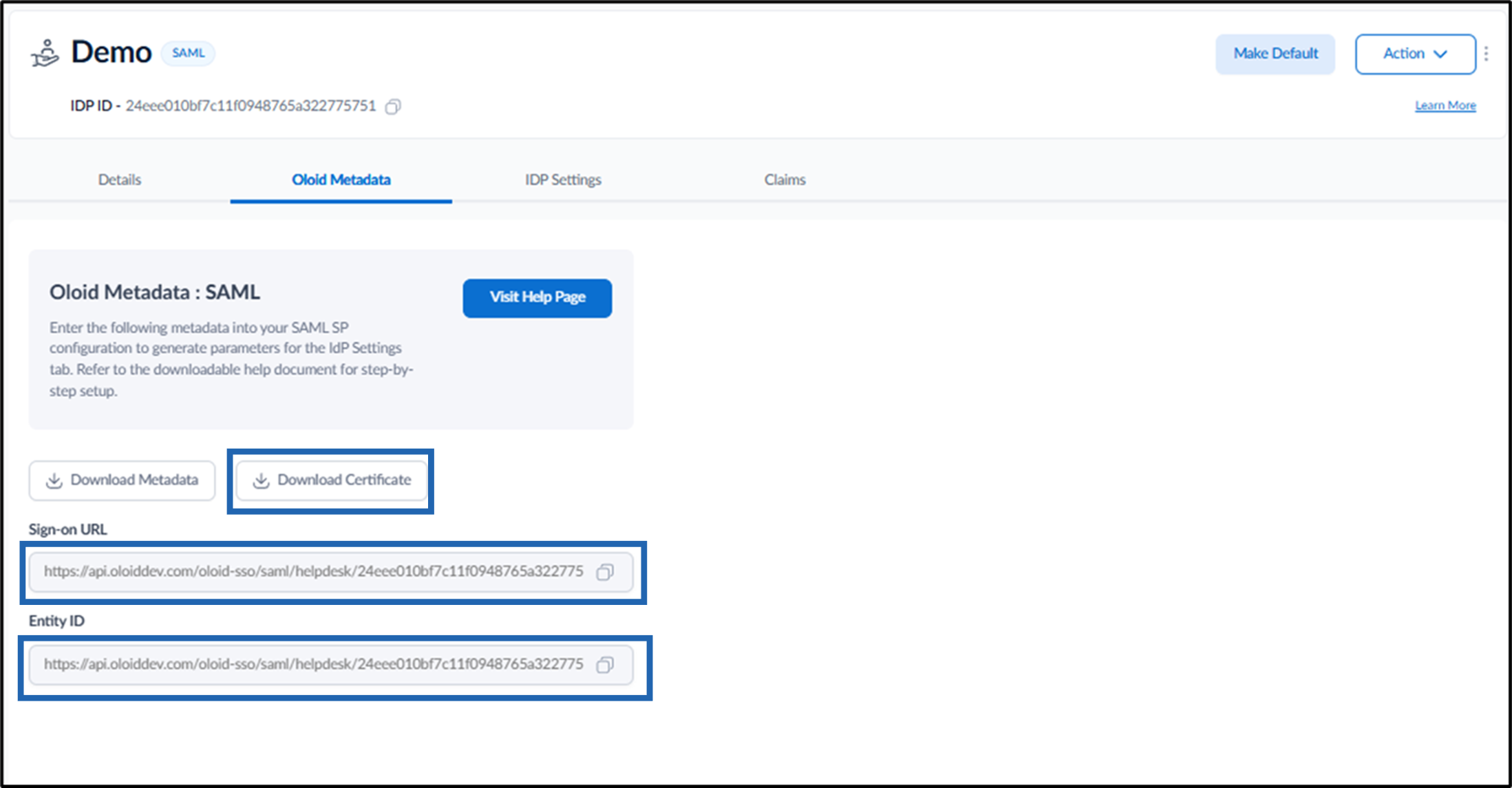The height and width of the screenshot is (788, 1512).
Task: Open the Visit Help Page button
Action: [x=537, y=298]
